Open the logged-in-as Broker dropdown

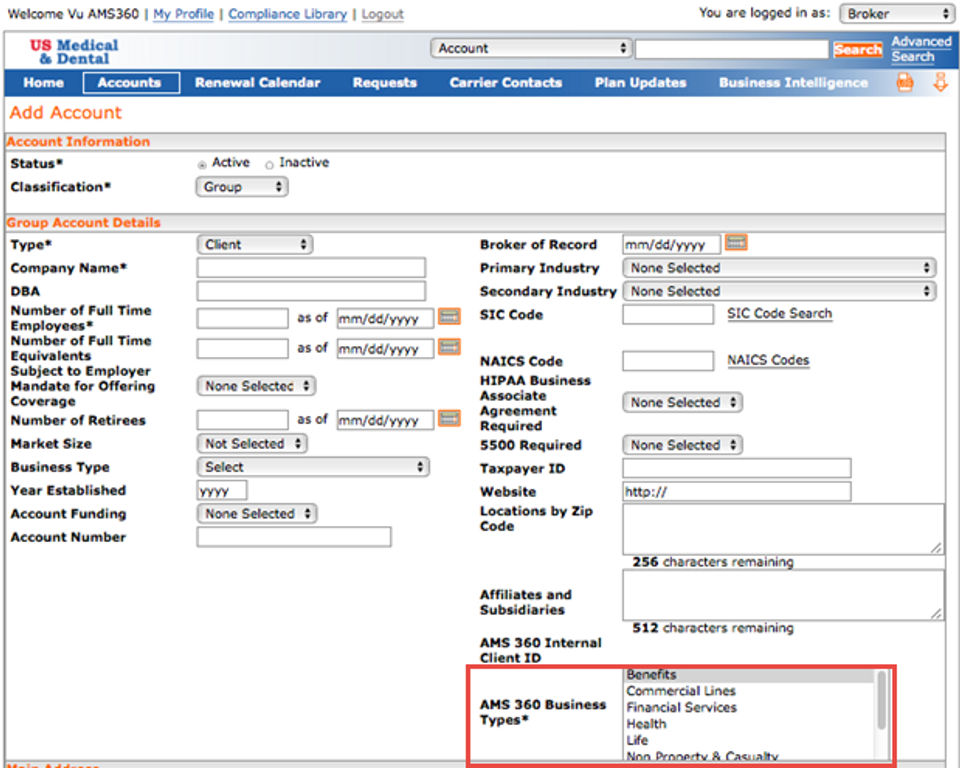coord(897,13)
